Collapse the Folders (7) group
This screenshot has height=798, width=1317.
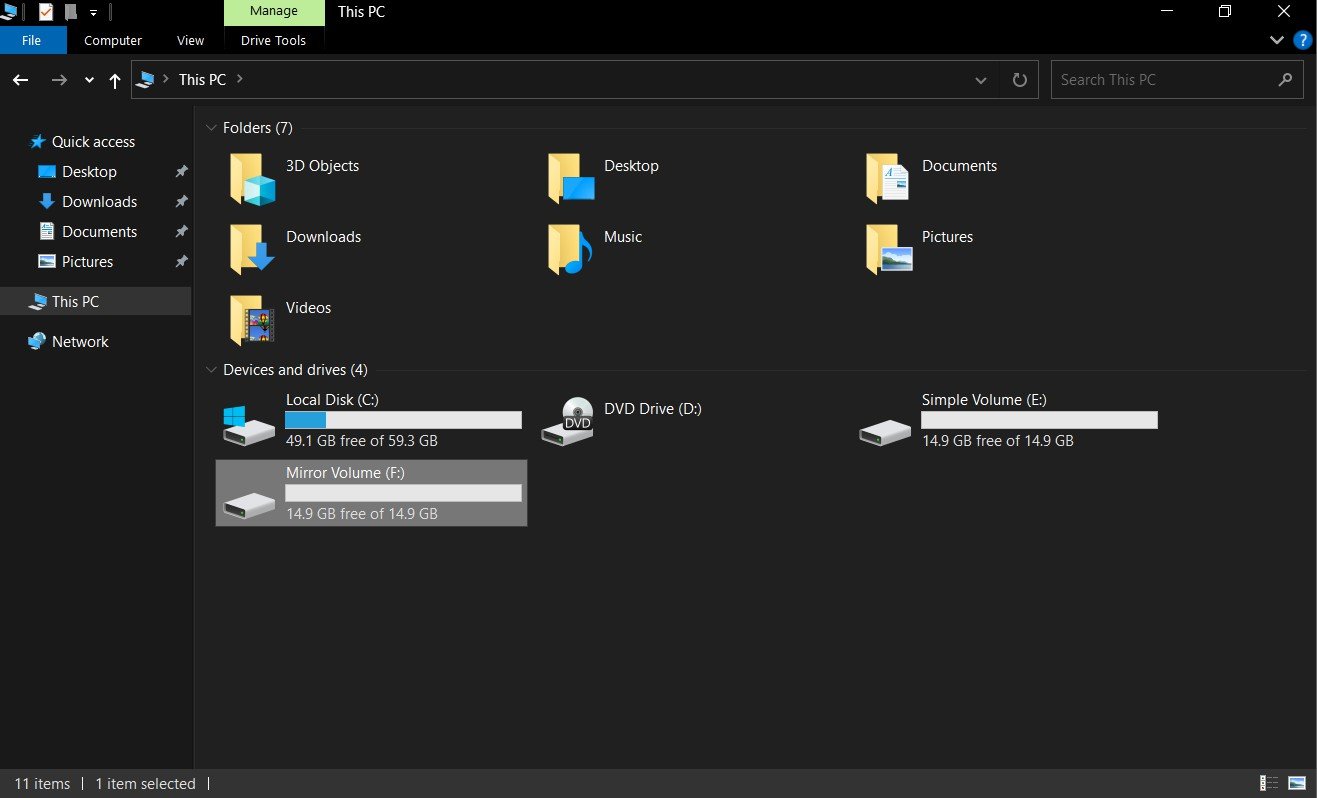[211, 128]
